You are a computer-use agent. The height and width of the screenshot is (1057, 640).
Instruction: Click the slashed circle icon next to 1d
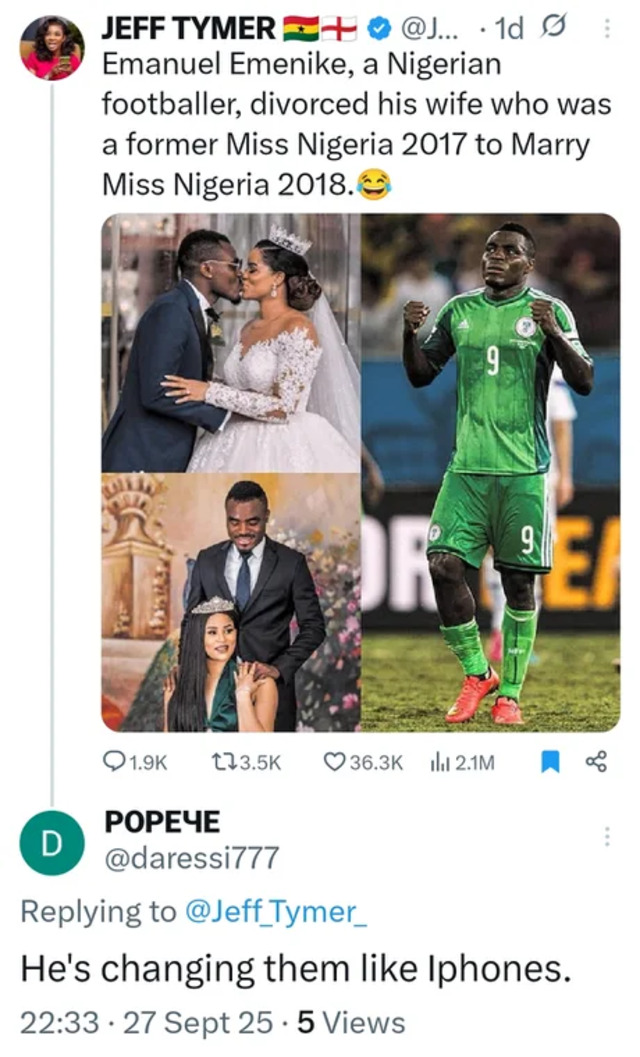pyautogui.click(x=551, y=29)
